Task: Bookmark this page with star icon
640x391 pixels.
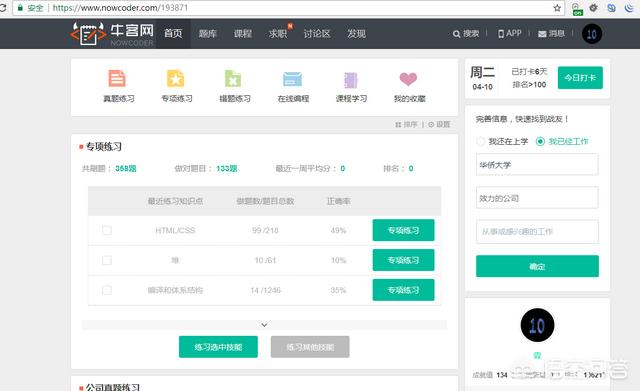Action: pos(557,8)
